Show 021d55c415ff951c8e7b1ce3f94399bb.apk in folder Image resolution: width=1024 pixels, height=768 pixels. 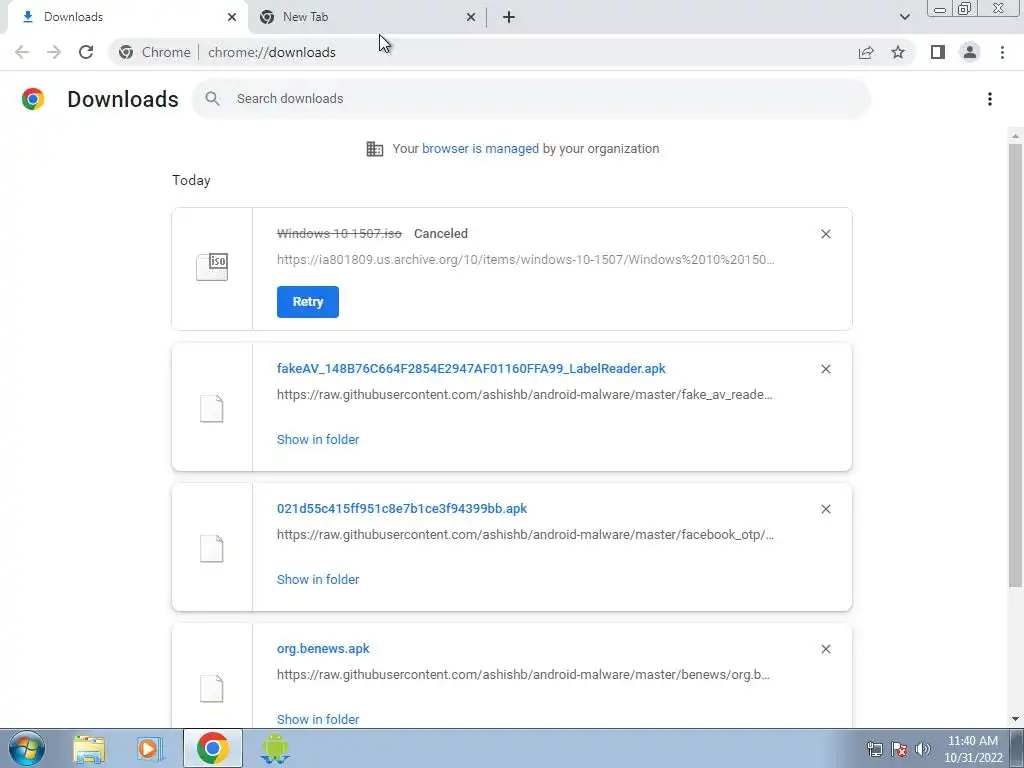pyautogui.click(x=318, y=579)
